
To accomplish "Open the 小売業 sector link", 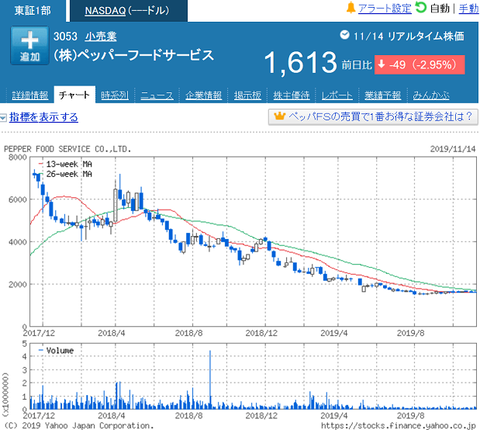I will (x=101, y=36).
